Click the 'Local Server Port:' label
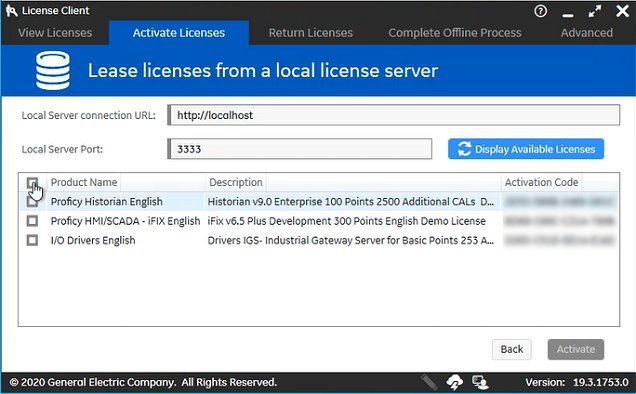The width and height of the screenshot is (636, 394). coord(62,149)
